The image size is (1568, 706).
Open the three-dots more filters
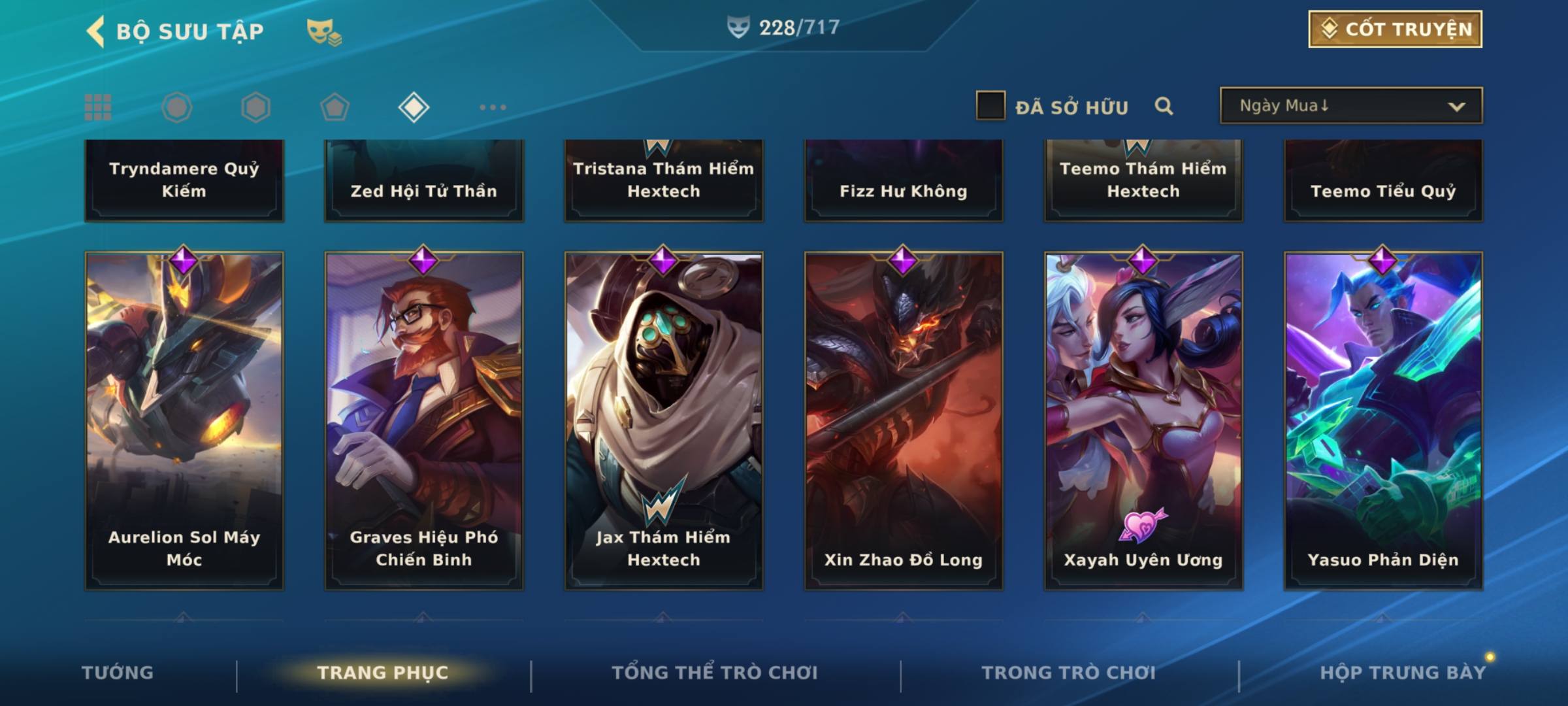[x=493, y=107]
